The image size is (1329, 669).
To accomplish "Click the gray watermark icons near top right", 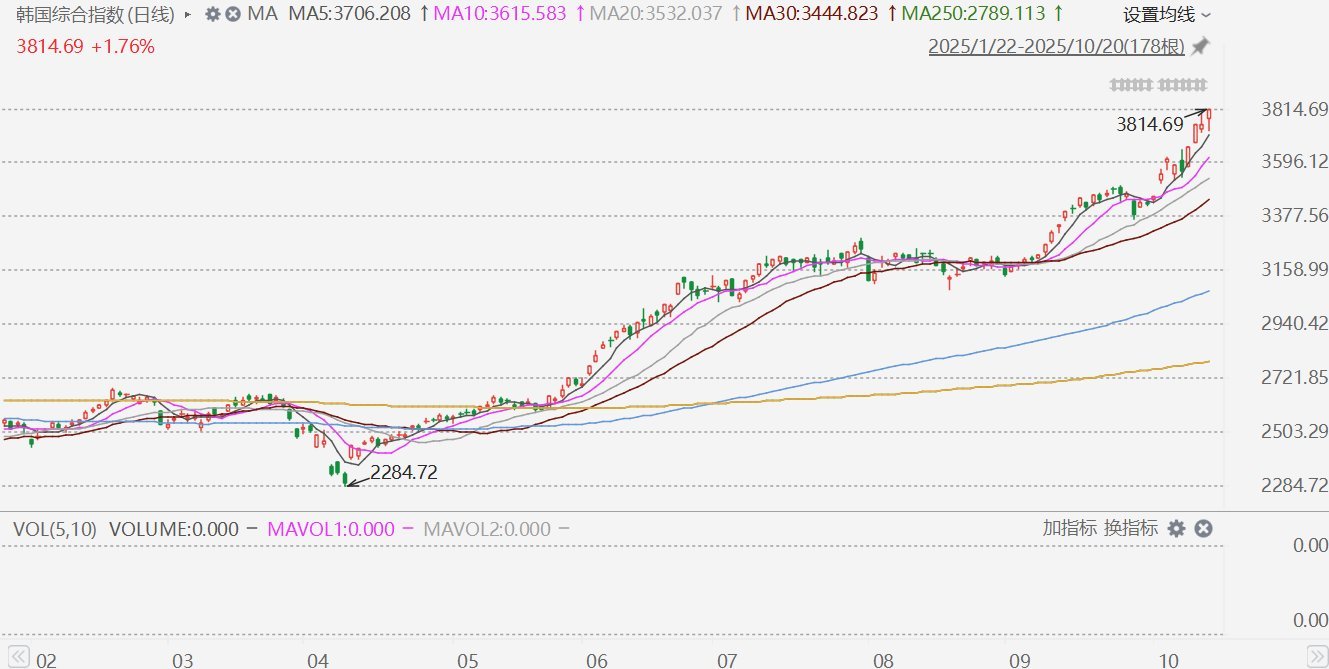I will 1159,85.
